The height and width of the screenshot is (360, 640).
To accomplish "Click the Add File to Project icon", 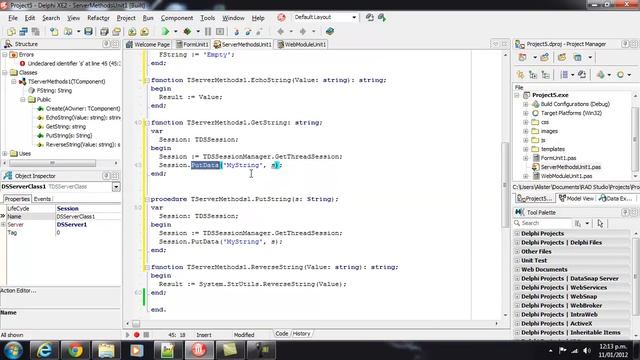I will tap(132, 31).
